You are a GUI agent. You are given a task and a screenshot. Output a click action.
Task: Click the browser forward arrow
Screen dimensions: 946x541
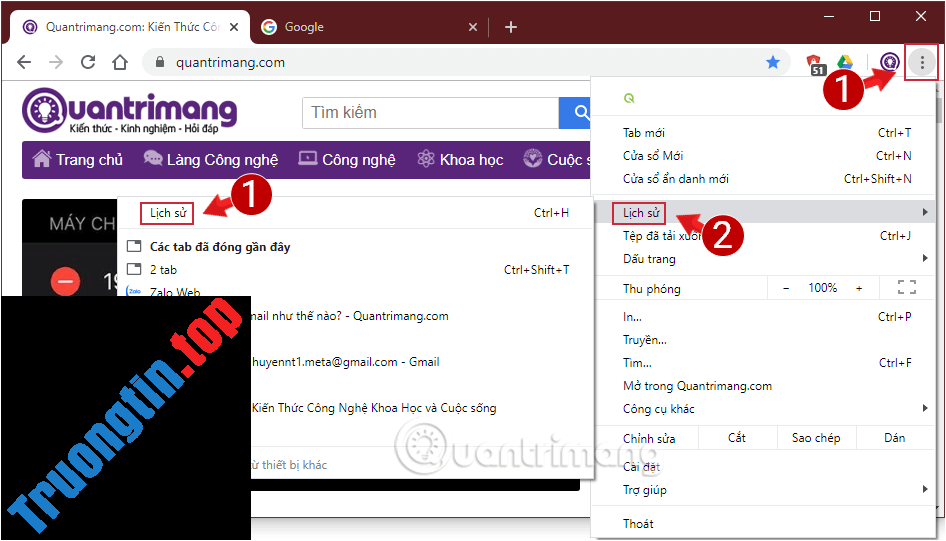click(56, 62)
